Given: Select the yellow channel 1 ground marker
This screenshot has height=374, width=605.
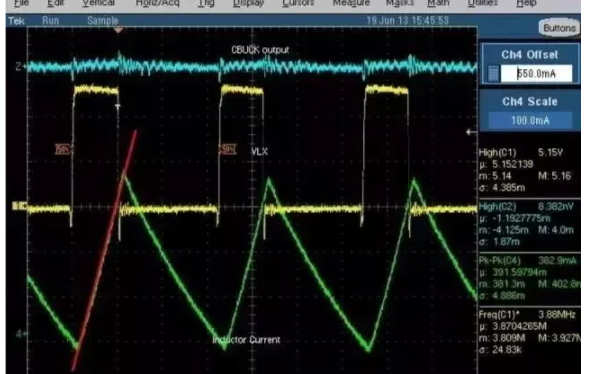Looking at the screenshot, I should click(x=19, y=206).
